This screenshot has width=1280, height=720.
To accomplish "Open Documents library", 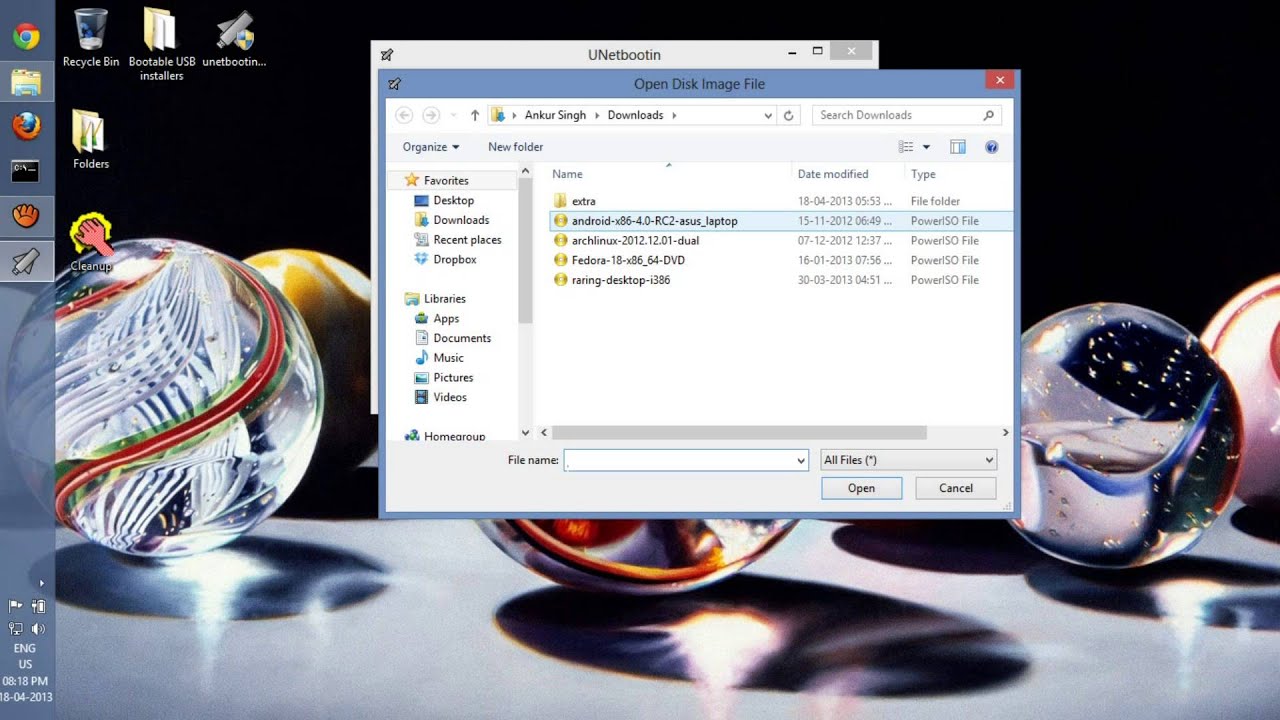I will click(x=462, y=338).
